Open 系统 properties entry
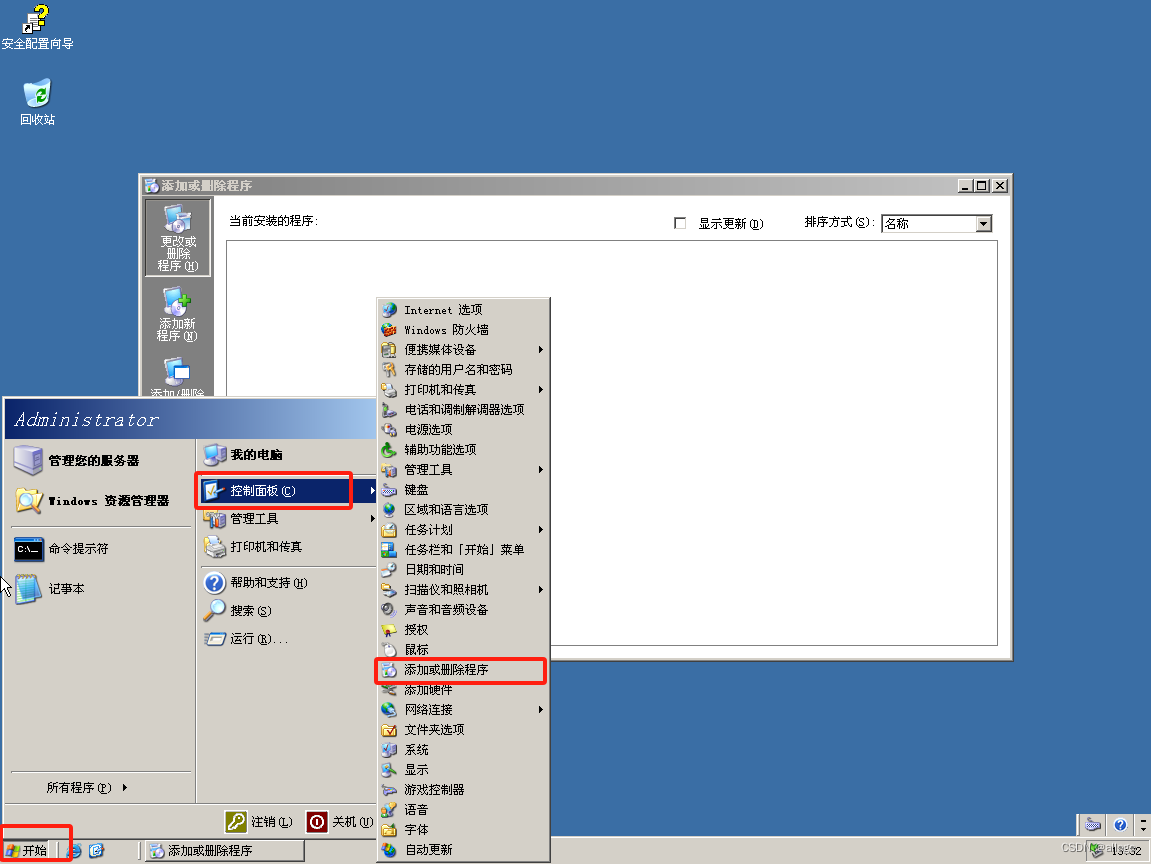The image size is (1151, 864). pos(463,749)
